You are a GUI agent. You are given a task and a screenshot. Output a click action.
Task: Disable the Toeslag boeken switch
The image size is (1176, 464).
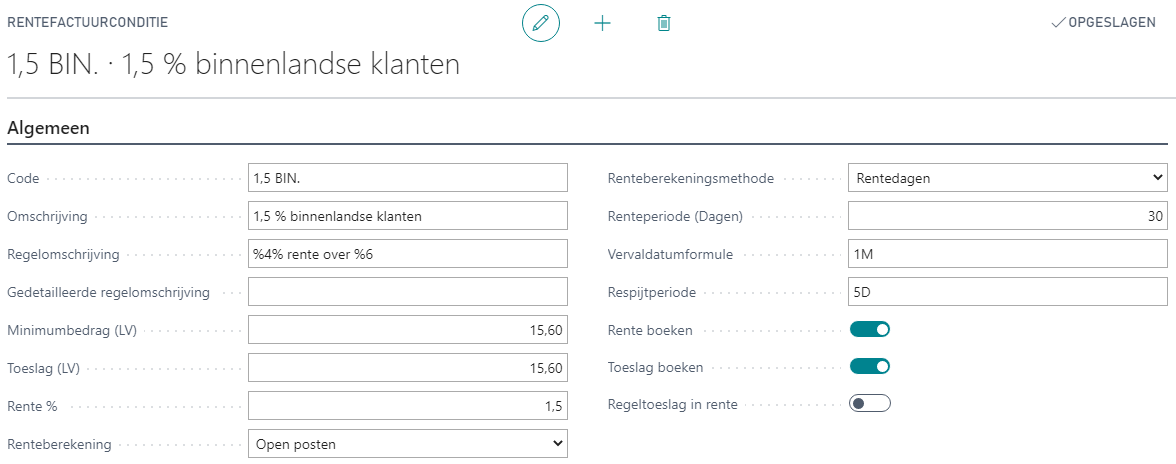point(869,367)
